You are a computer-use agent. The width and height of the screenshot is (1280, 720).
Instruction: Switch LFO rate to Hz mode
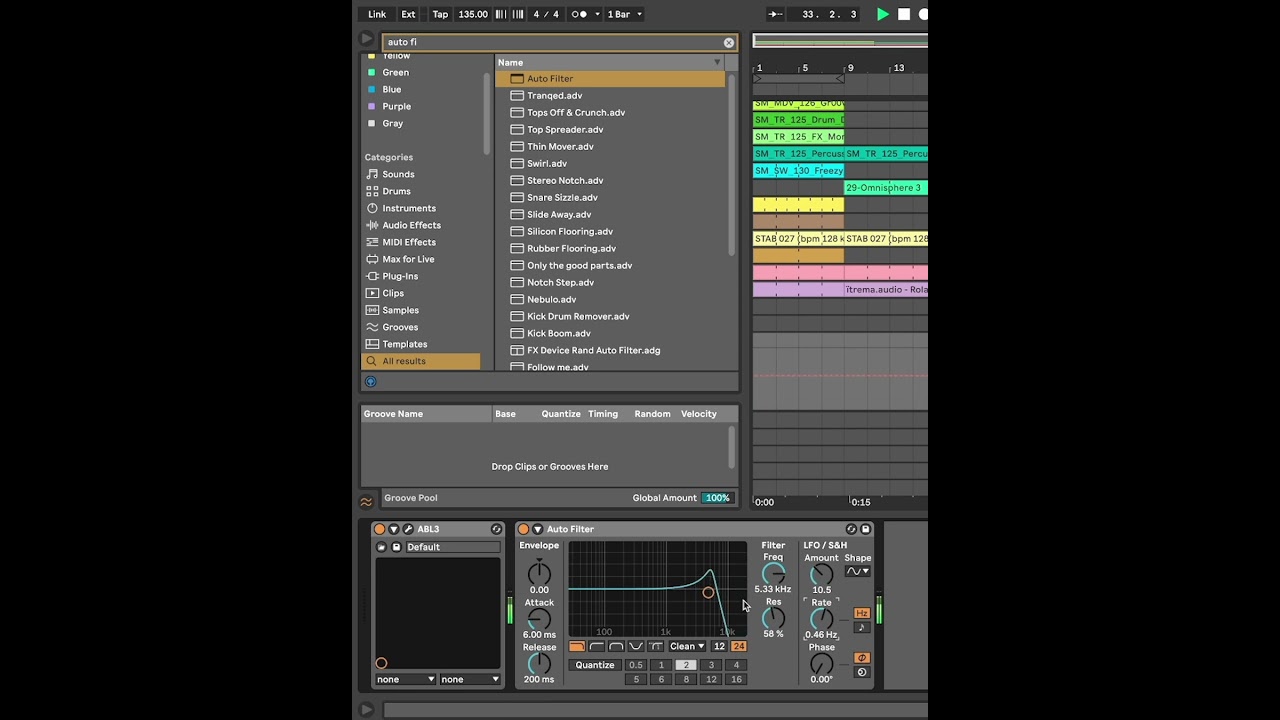861,613
